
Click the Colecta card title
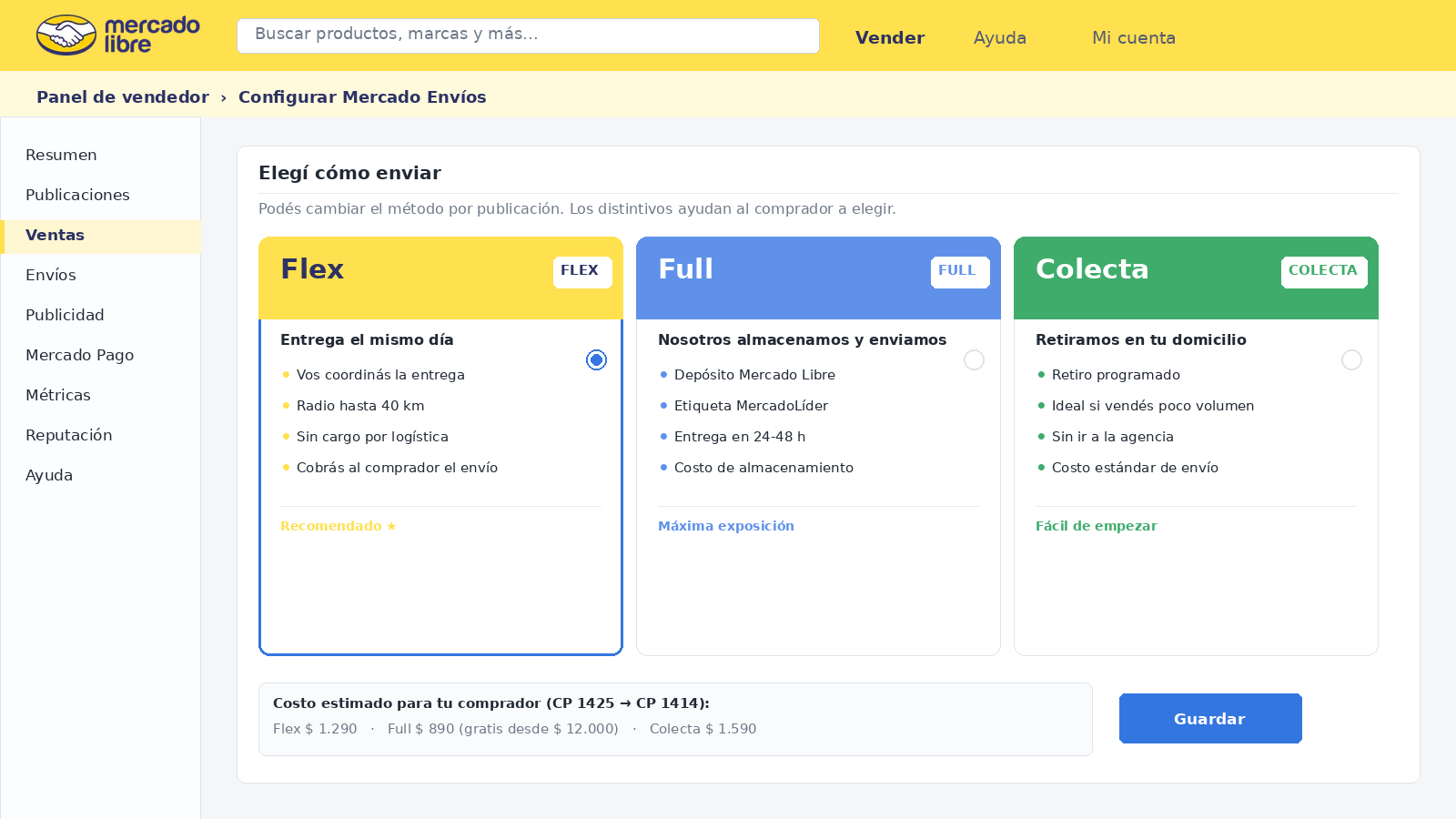pos(1092,269)
